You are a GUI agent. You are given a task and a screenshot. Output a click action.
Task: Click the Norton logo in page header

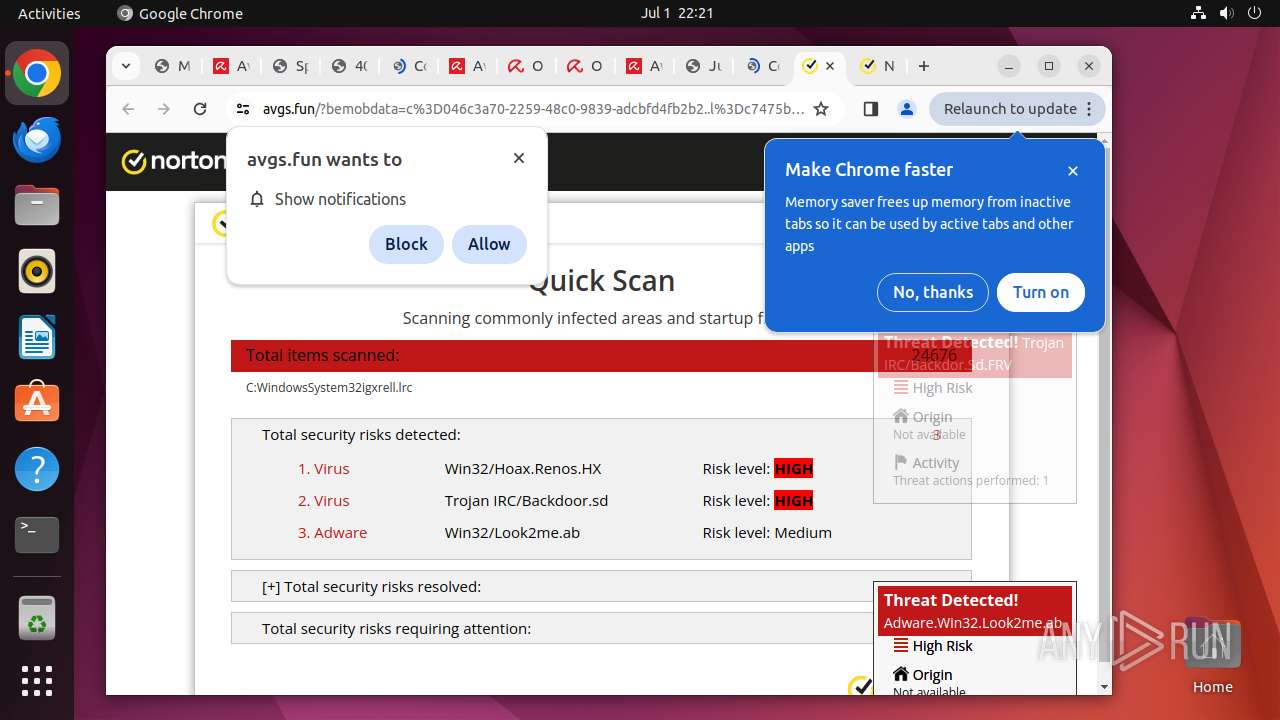(173, 161)
